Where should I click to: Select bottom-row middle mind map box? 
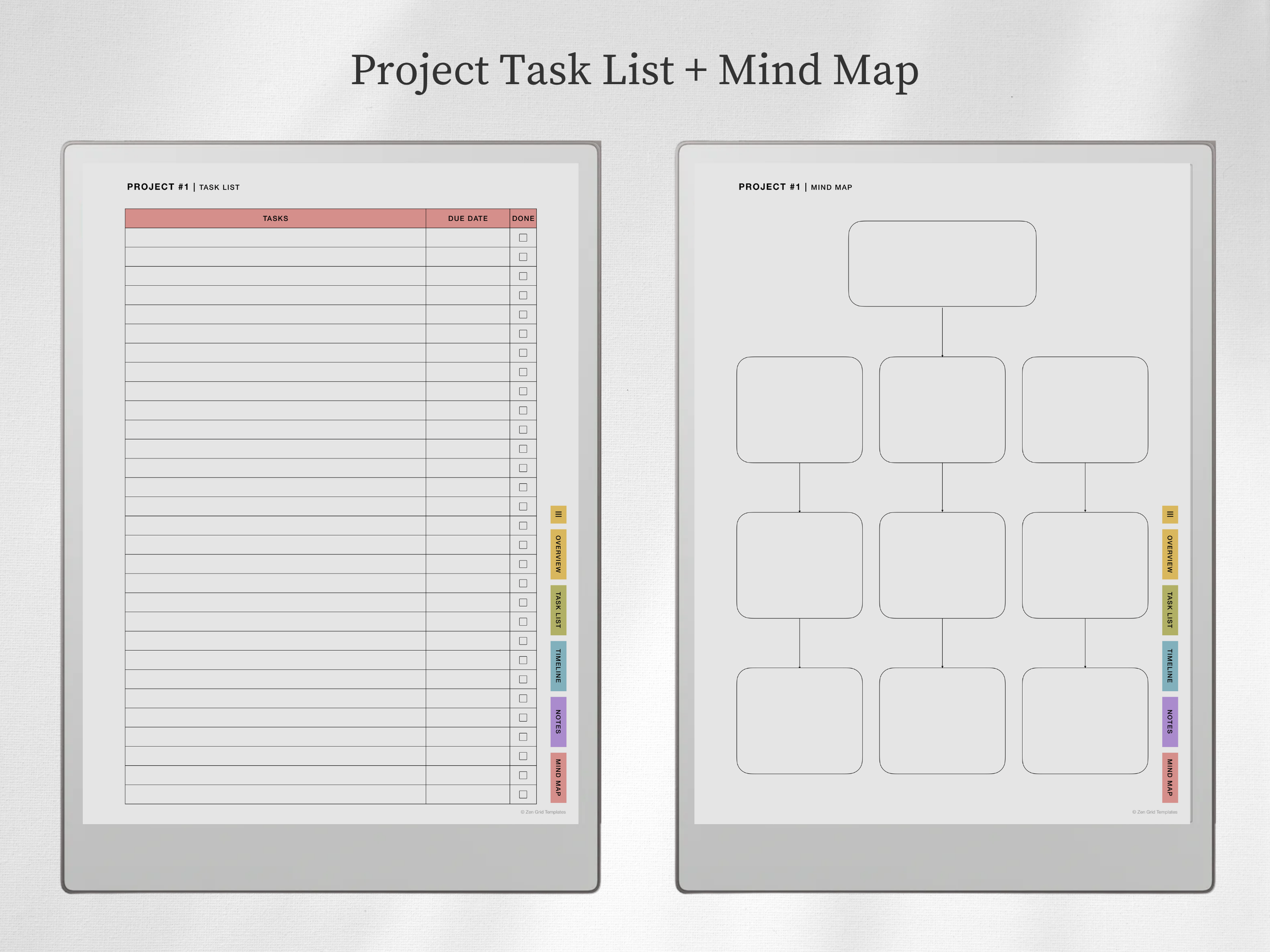942,721
